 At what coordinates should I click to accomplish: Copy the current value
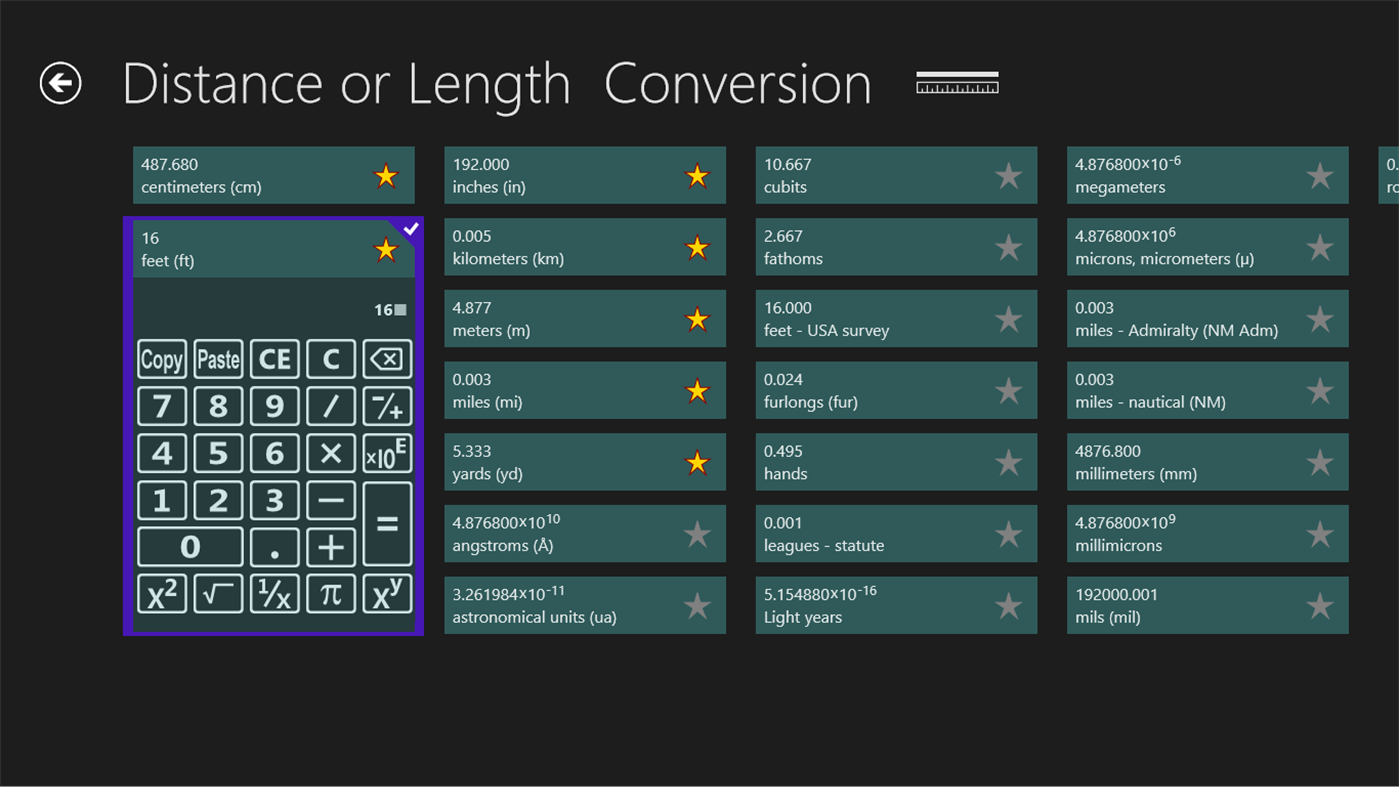point(161,359)
